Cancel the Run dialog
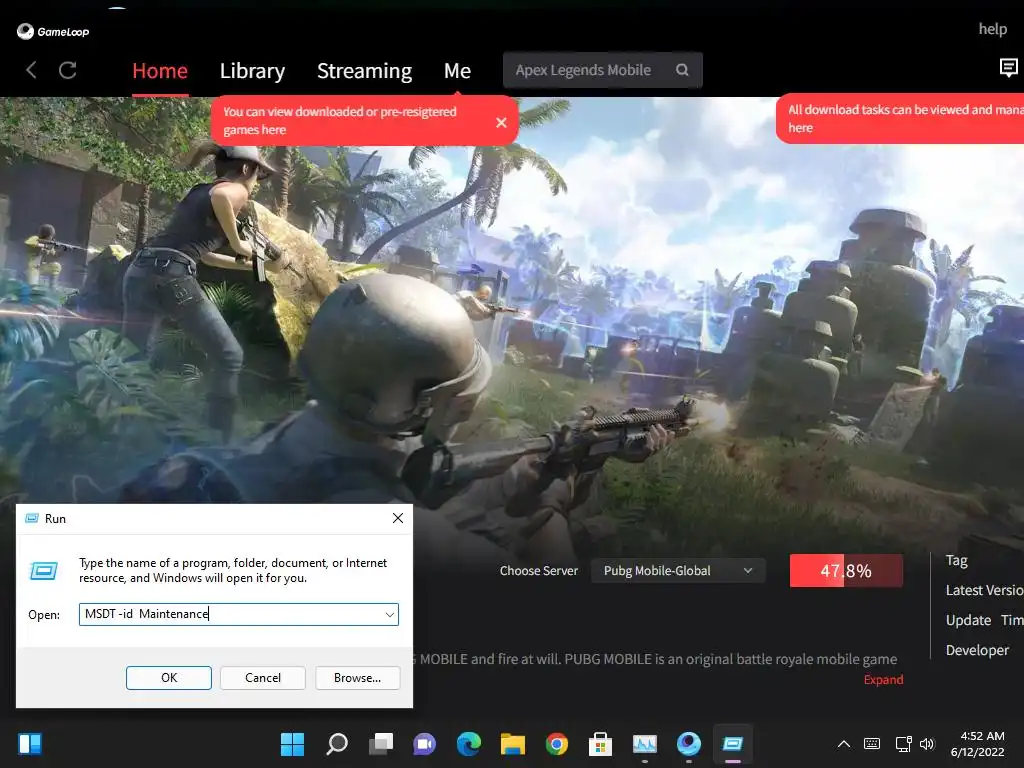 (x=263, y=678)
